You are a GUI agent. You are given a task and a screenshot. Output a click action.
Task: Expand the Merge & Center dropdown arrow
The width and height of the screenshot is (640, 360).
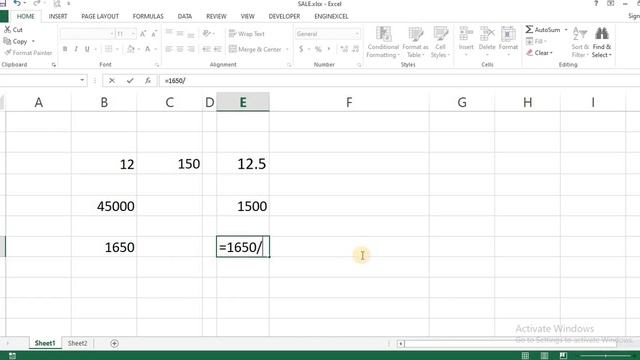(287, 49)
